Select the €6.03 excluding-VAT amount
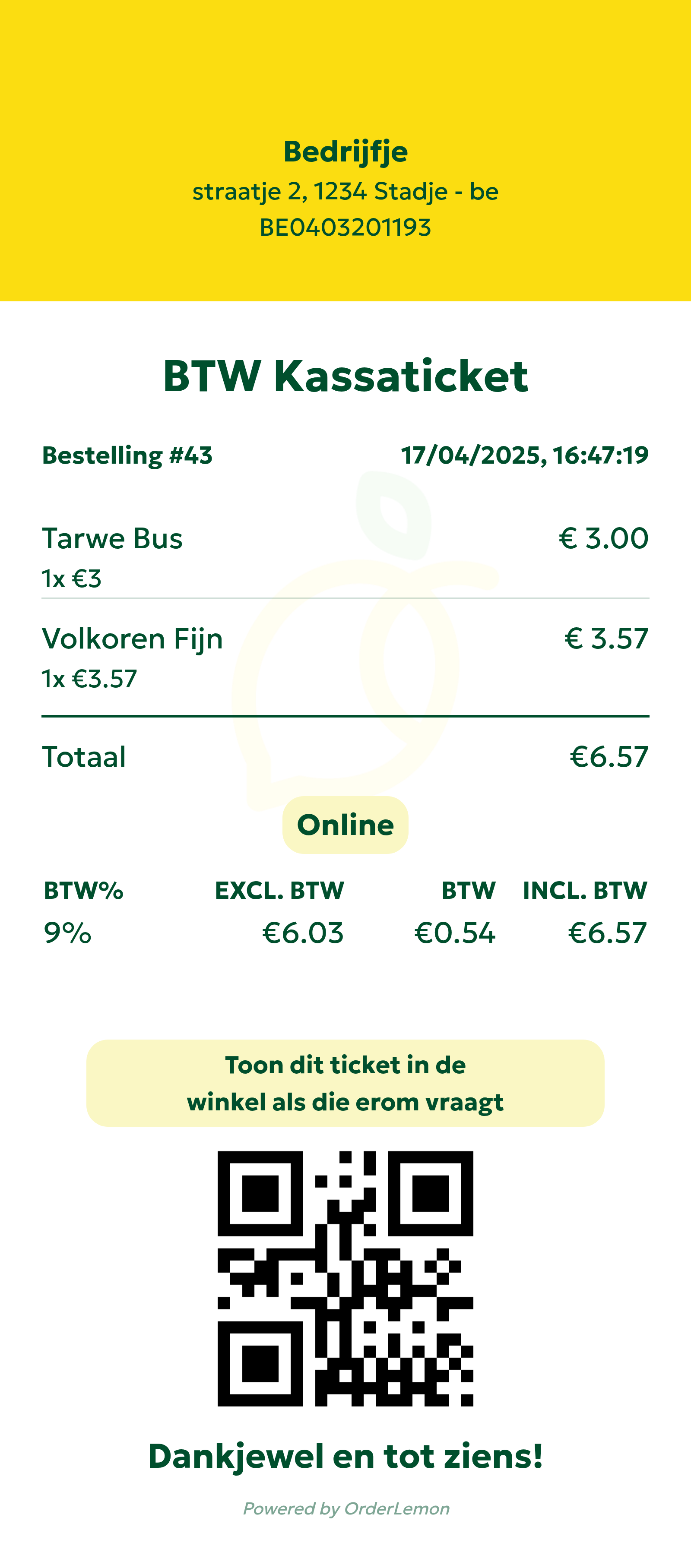The width and height of the screenshot is (691, 1568). point(303,933)
